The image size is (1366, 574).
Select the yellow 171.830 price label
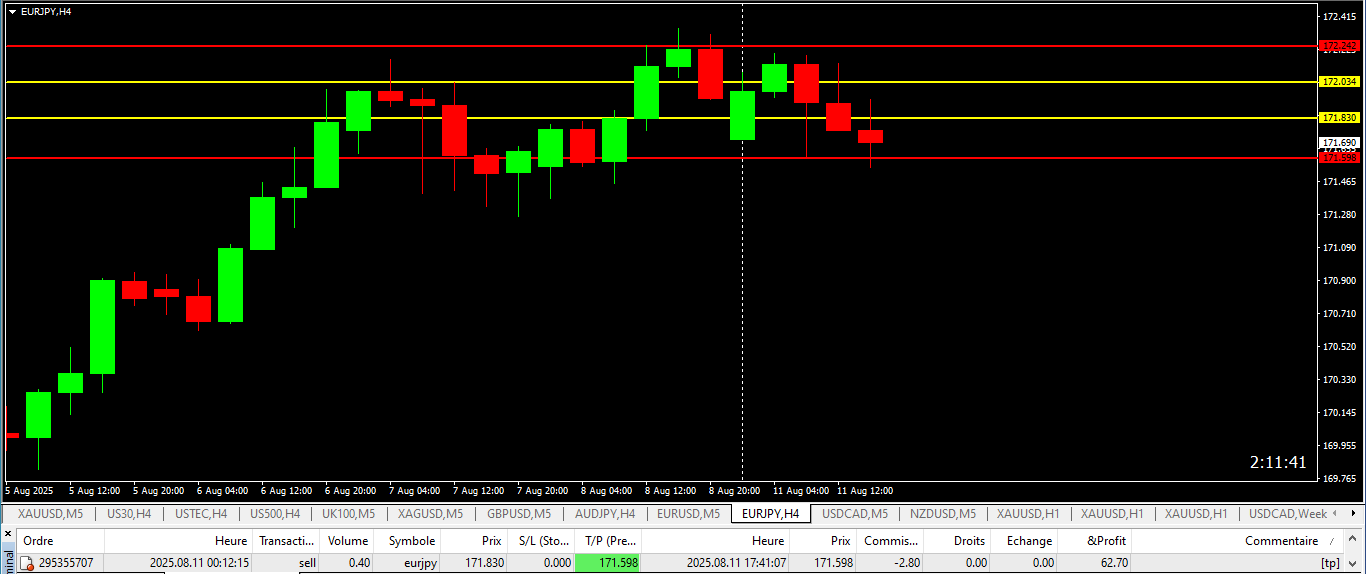click(x=1340, y=118)
